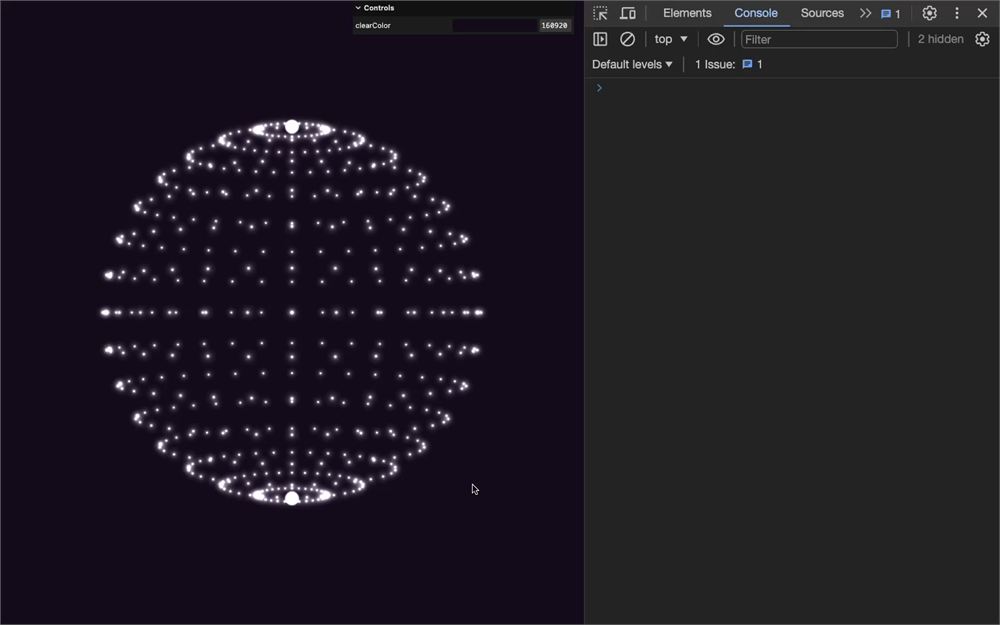Edit the clearColor hex value 160920

[x=554, y=26]
